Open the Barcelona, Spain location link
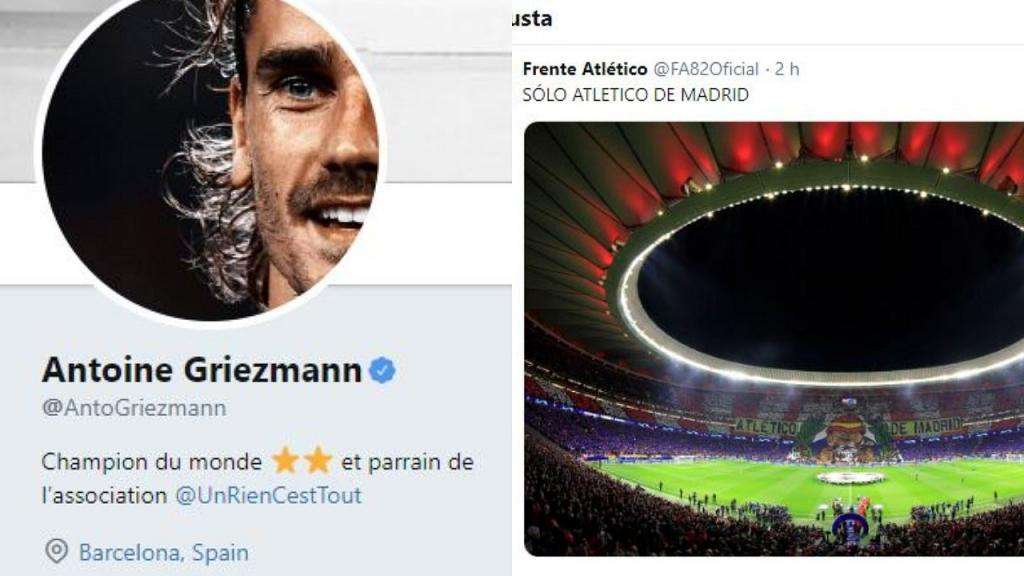 (x=164, y=553)
